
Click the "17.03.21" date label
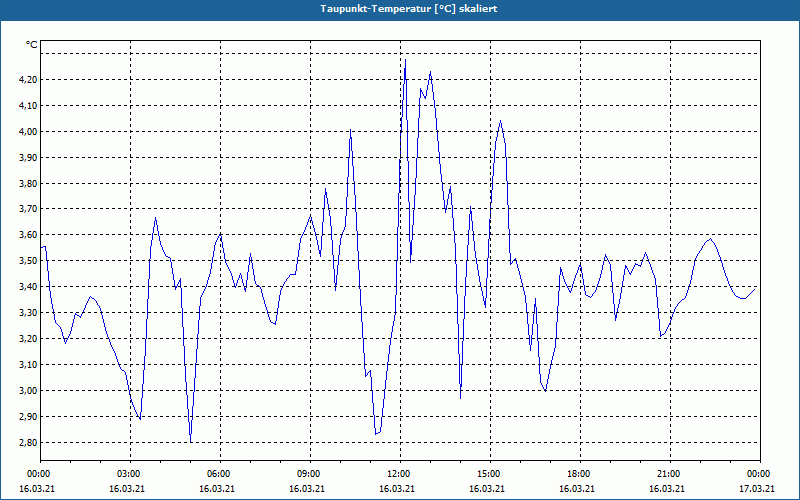757,488
